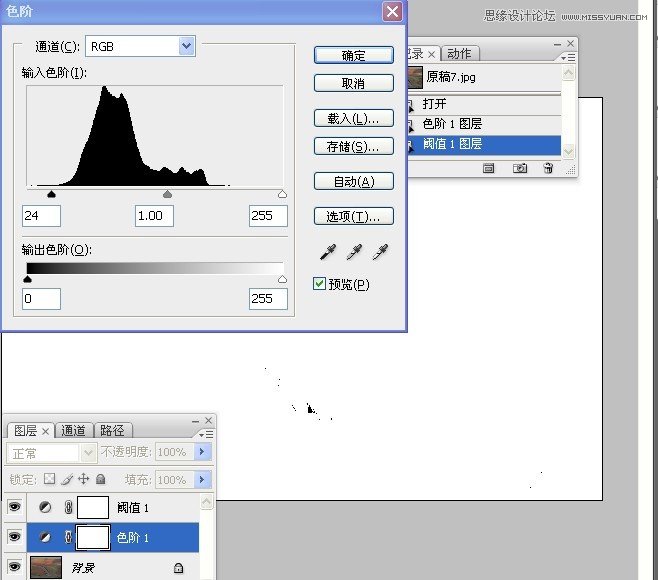
Task: Click the output black slider
Action: [28, 279]
